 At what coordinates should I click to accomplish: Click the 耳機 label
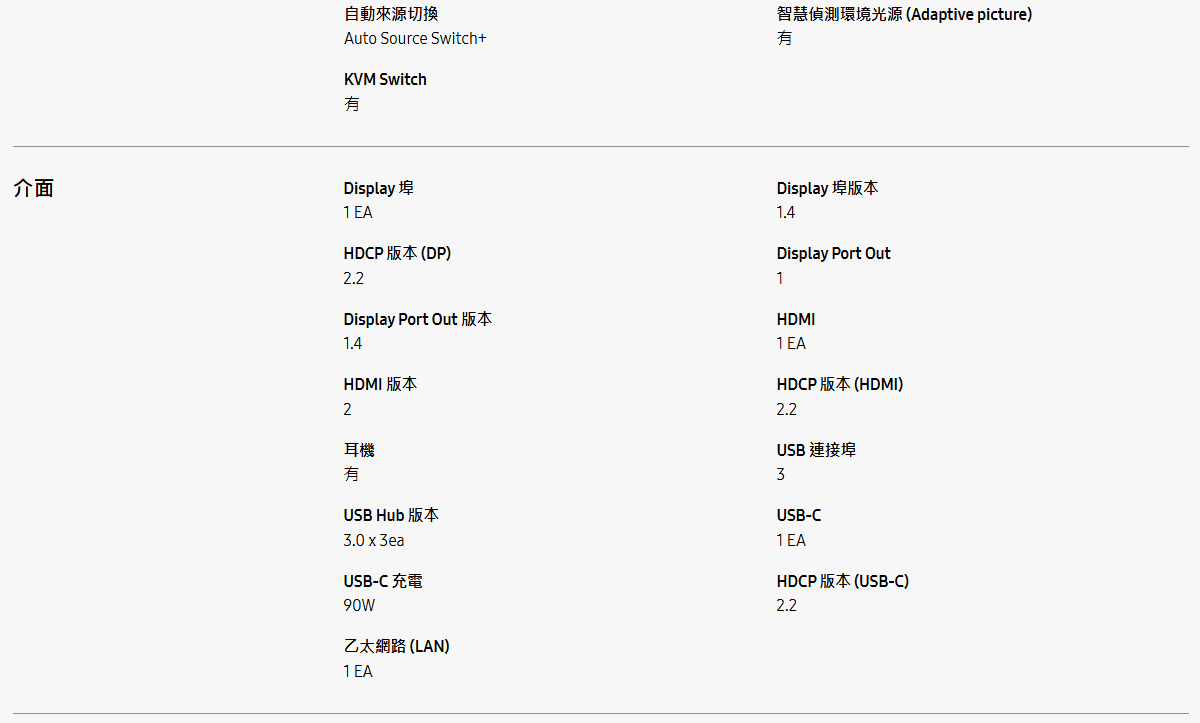pyautogui.click(x=359, y=450)
